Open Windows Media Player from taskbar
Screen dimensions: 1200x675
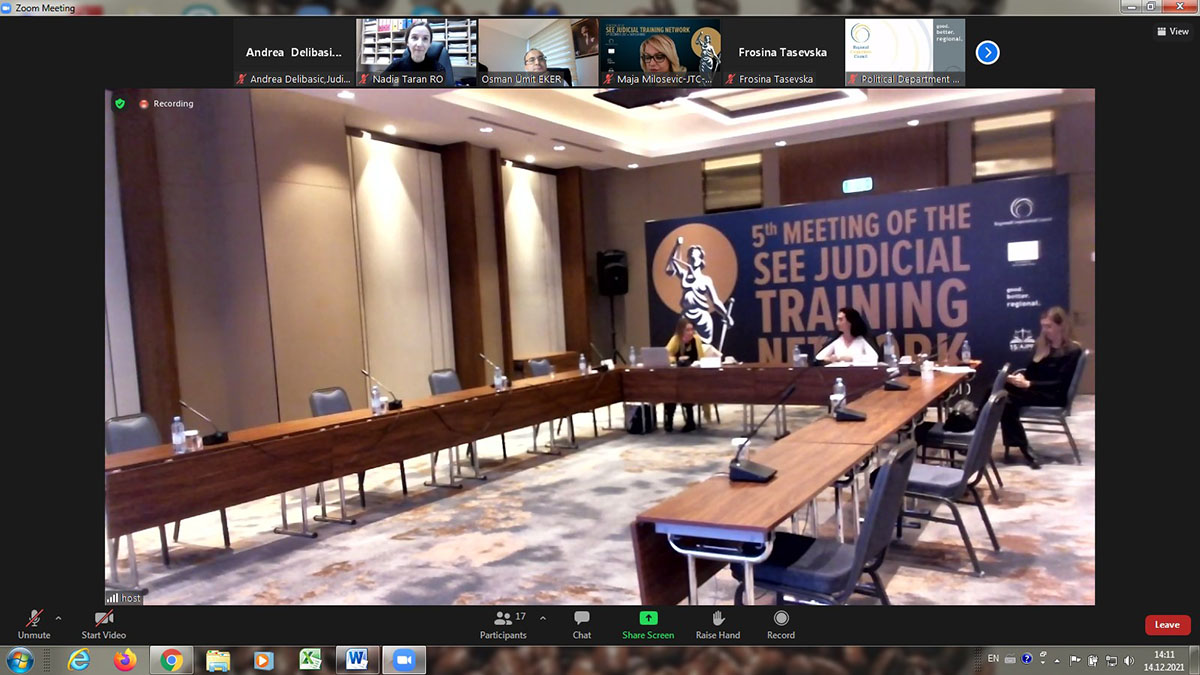(x=264, y=660)
